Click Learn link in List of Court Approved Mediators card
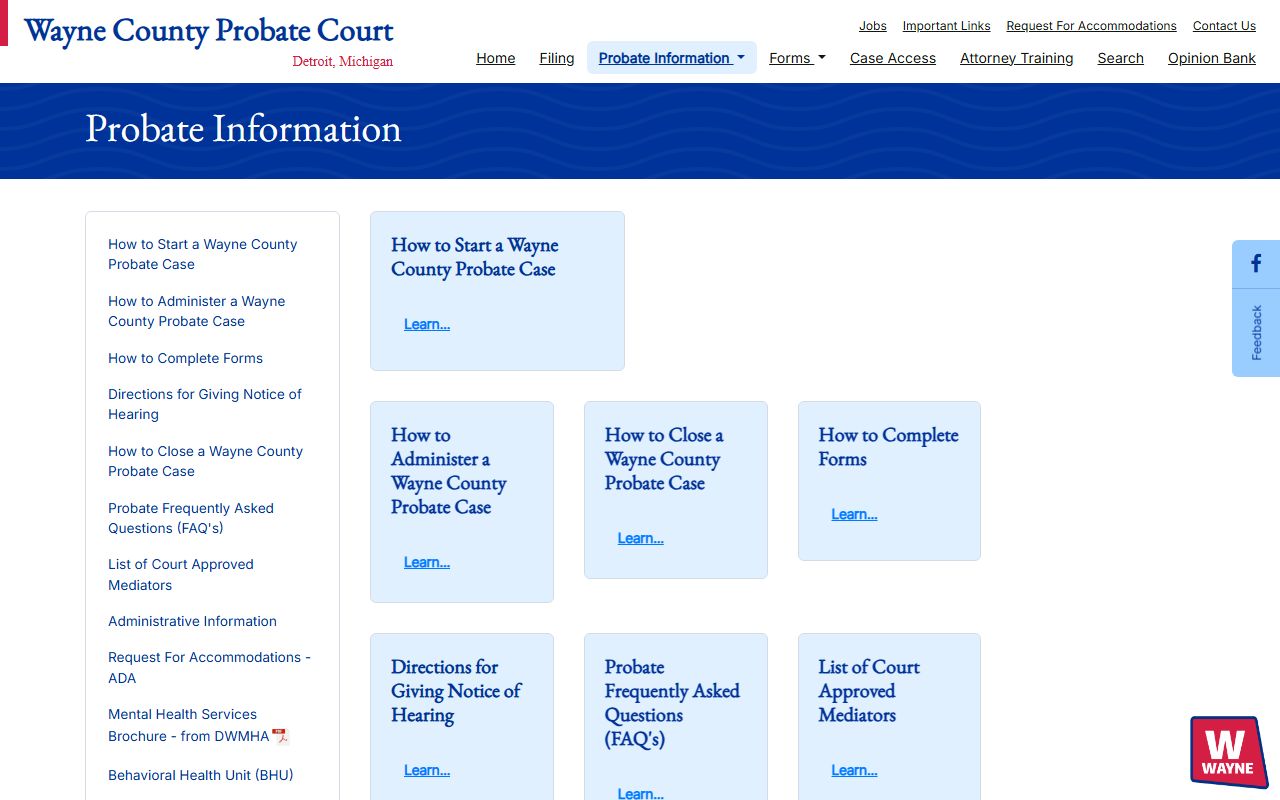Screen dimensions: 1280x800 854,770
